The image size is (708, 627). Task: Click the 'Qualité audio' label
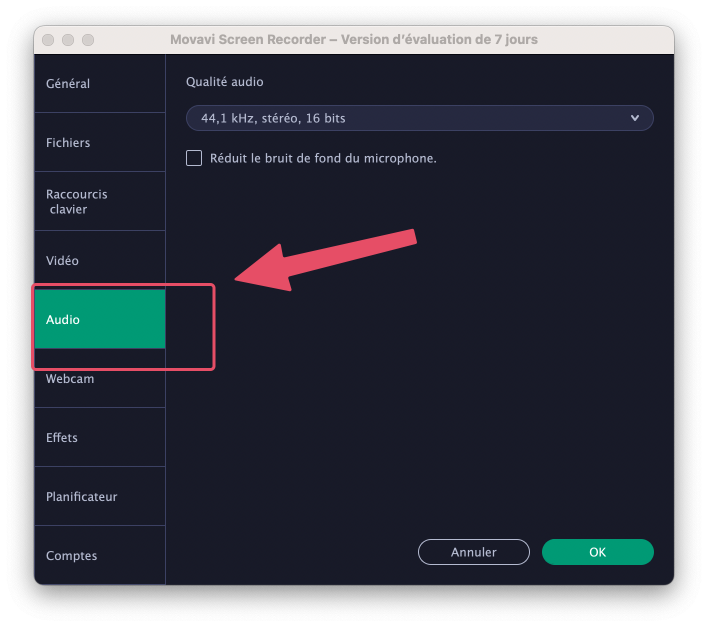[225, 82]
